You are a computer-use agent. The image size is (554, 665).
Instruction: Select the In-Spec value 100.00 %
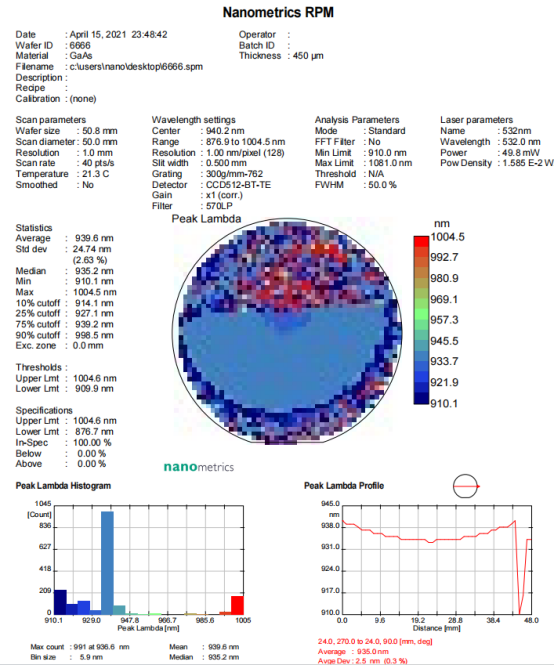pos(92,442)
